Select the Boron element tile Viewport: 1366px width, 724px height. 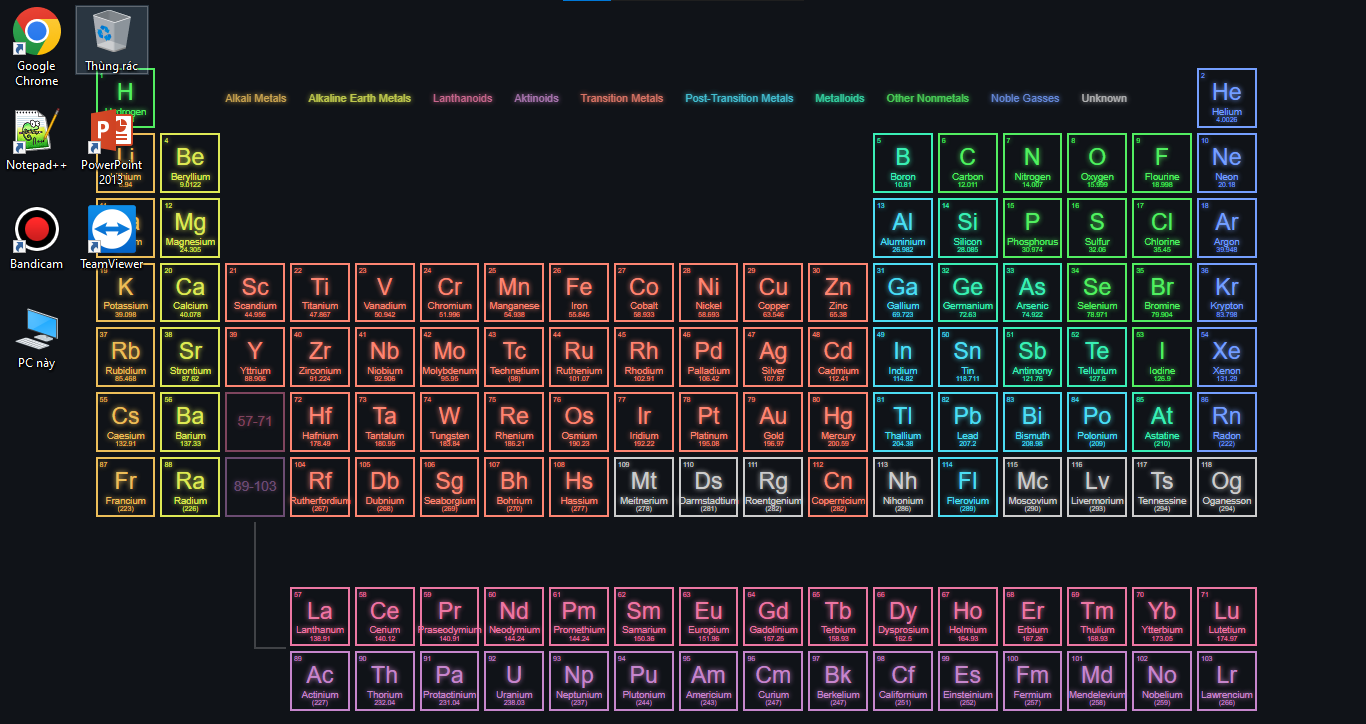903,163
